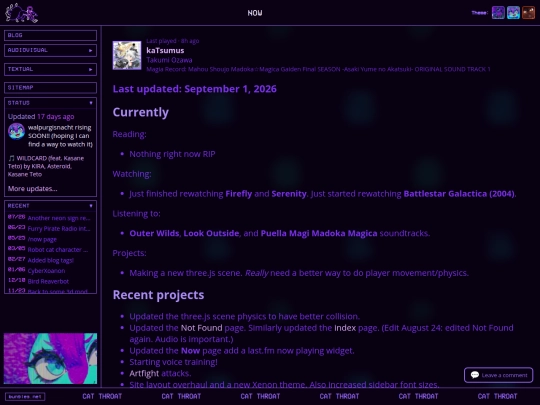Expand the TEXTUAL submenu arrow

(91, 69)
